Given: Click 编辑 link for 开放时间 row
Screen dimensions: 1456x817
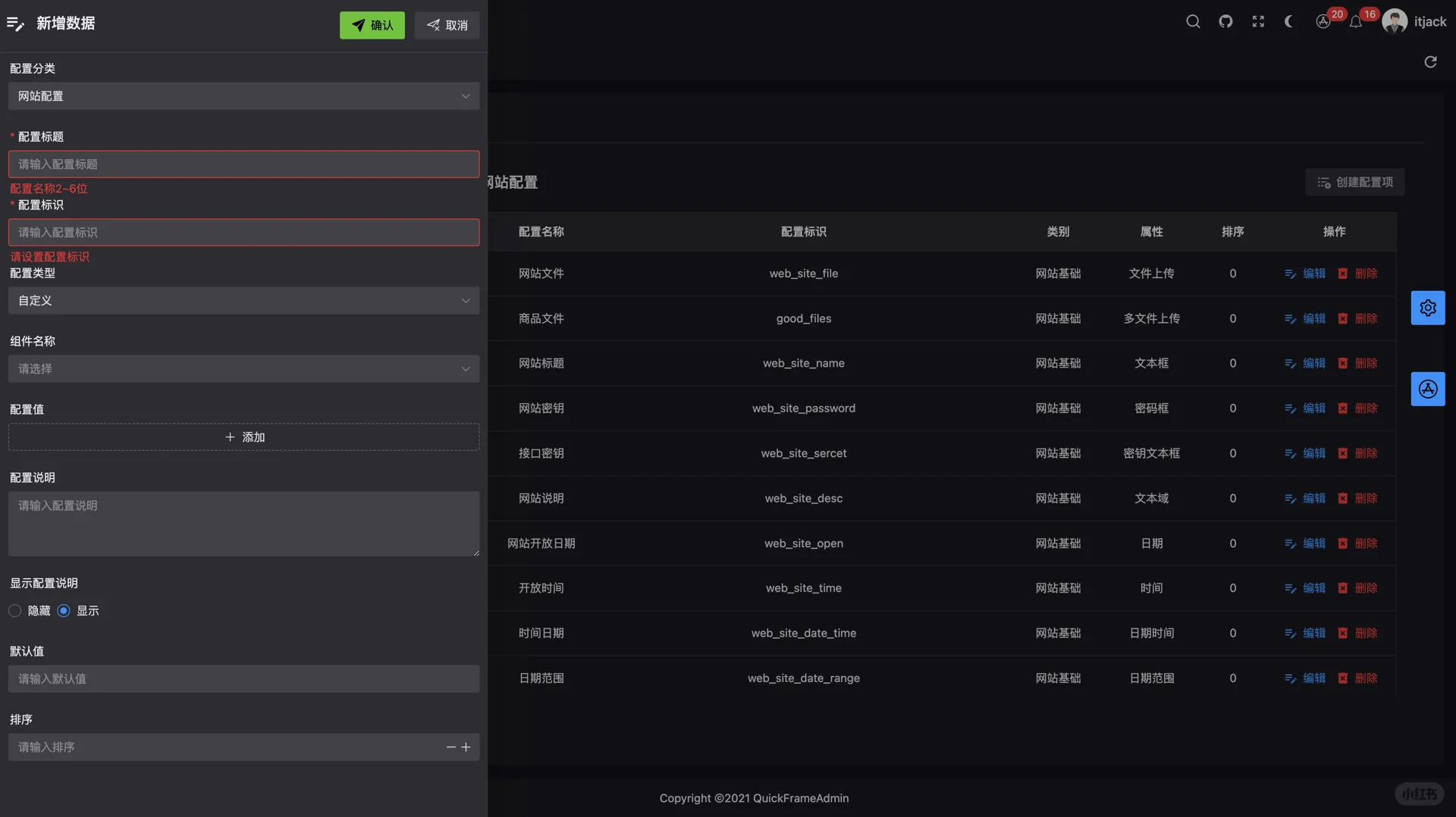Looking at the screenshot, I should [x=1314, y=588].
